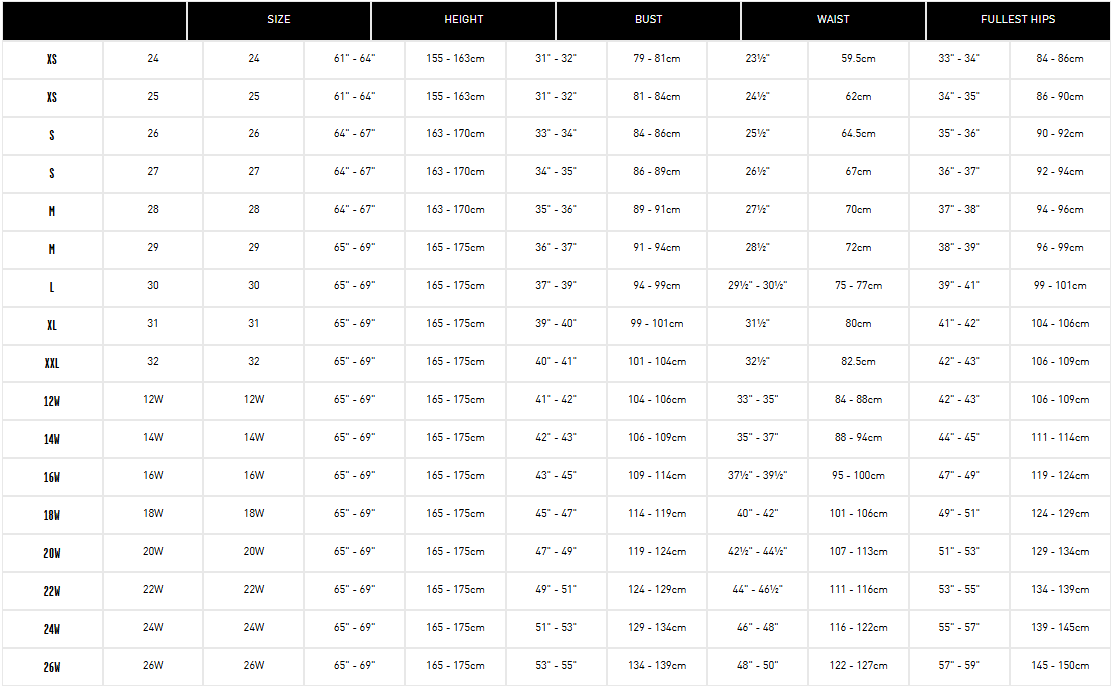1112x688 pixels.
Task: Click the HEIGHT column header
Action: (464, 21)
